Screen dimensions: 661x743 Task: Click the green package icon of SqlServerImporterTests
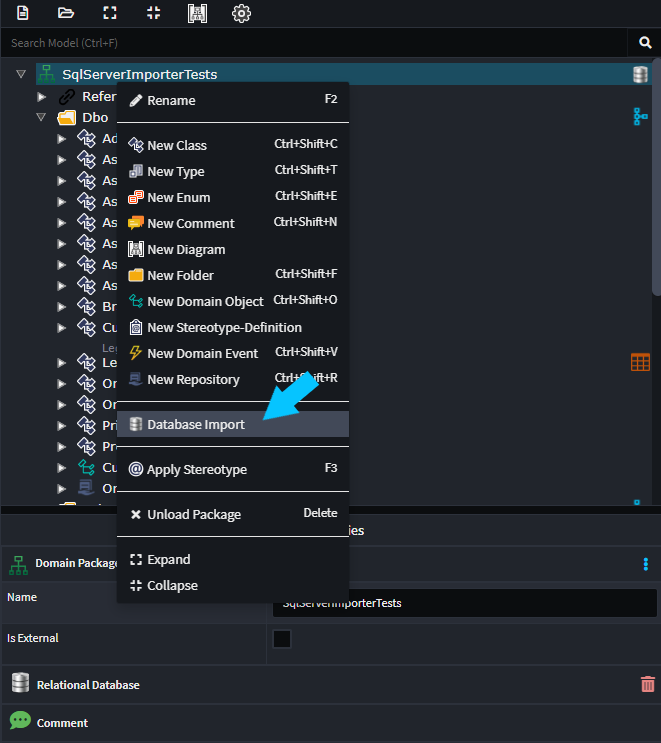[46, 74]
